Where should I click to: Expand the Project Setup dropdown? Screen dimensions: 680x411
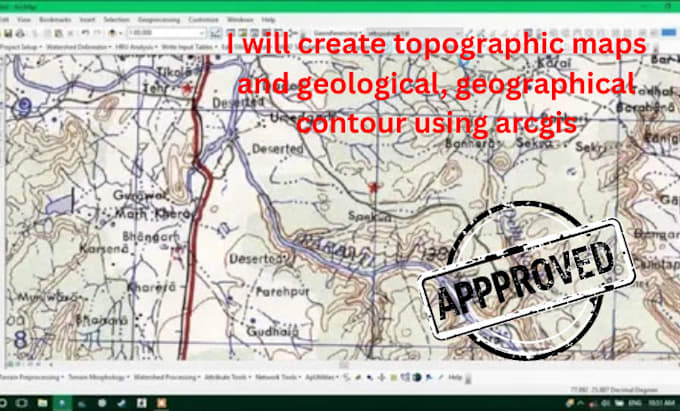[x=19, y=47]
